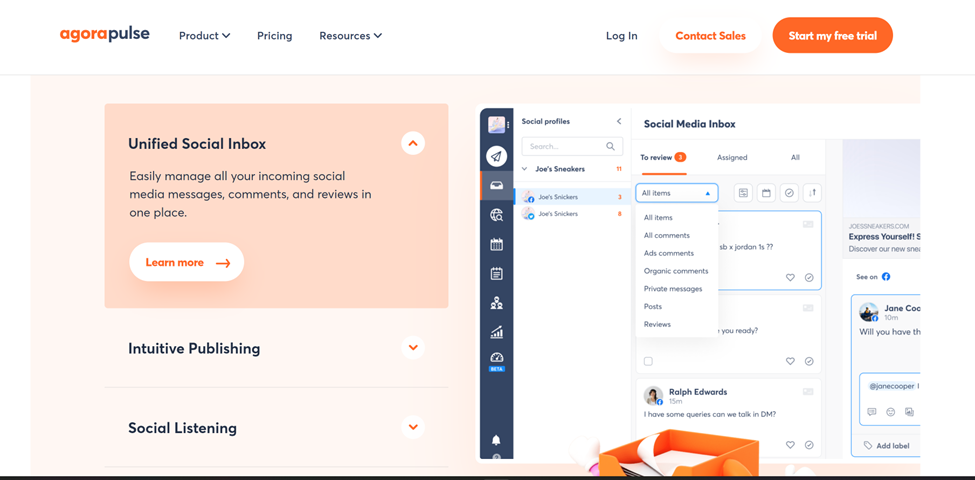Click the checkmark circle icon in inbox toolbar
The image size is (975, 480).
click(789, 193)
